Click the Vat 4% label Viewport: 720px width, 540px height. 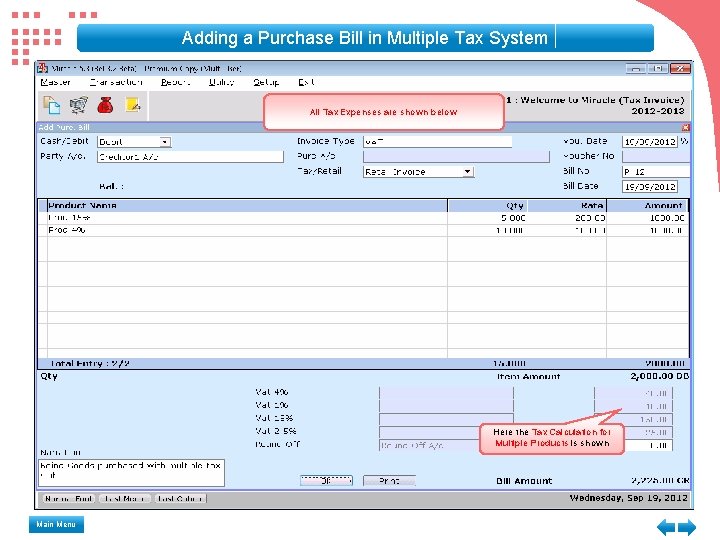[271, 392]
